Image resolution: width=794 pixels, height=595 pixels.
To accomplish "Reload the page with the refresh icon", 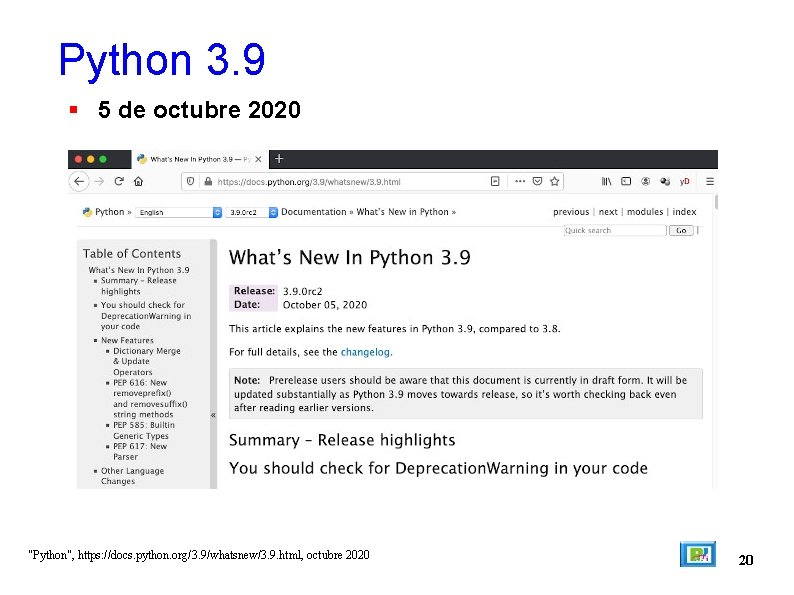I will point(119,181).
